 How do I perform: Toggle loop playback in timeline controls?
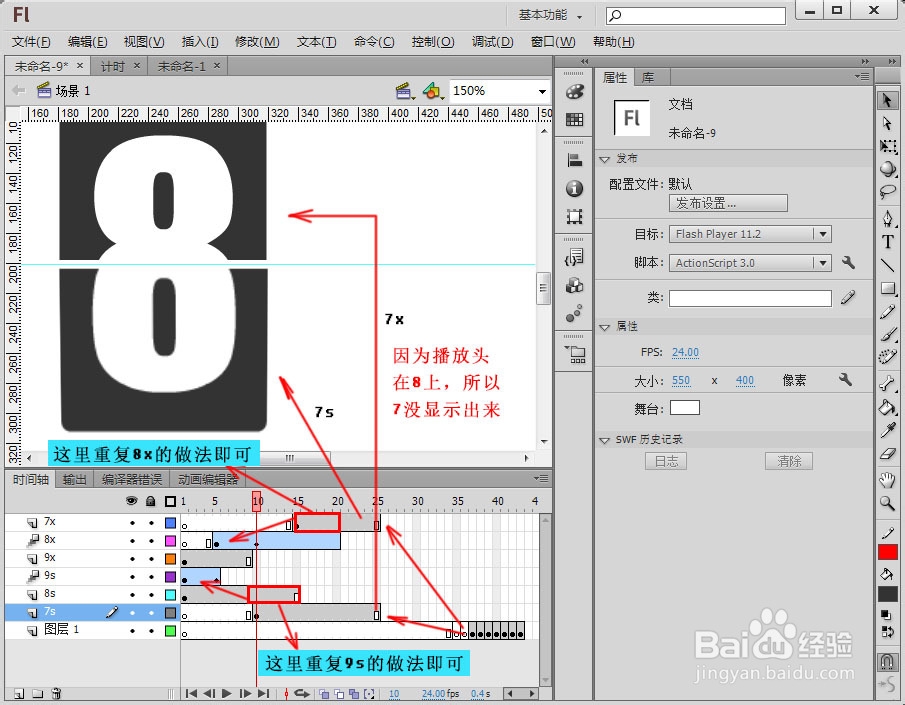point(302,694)
